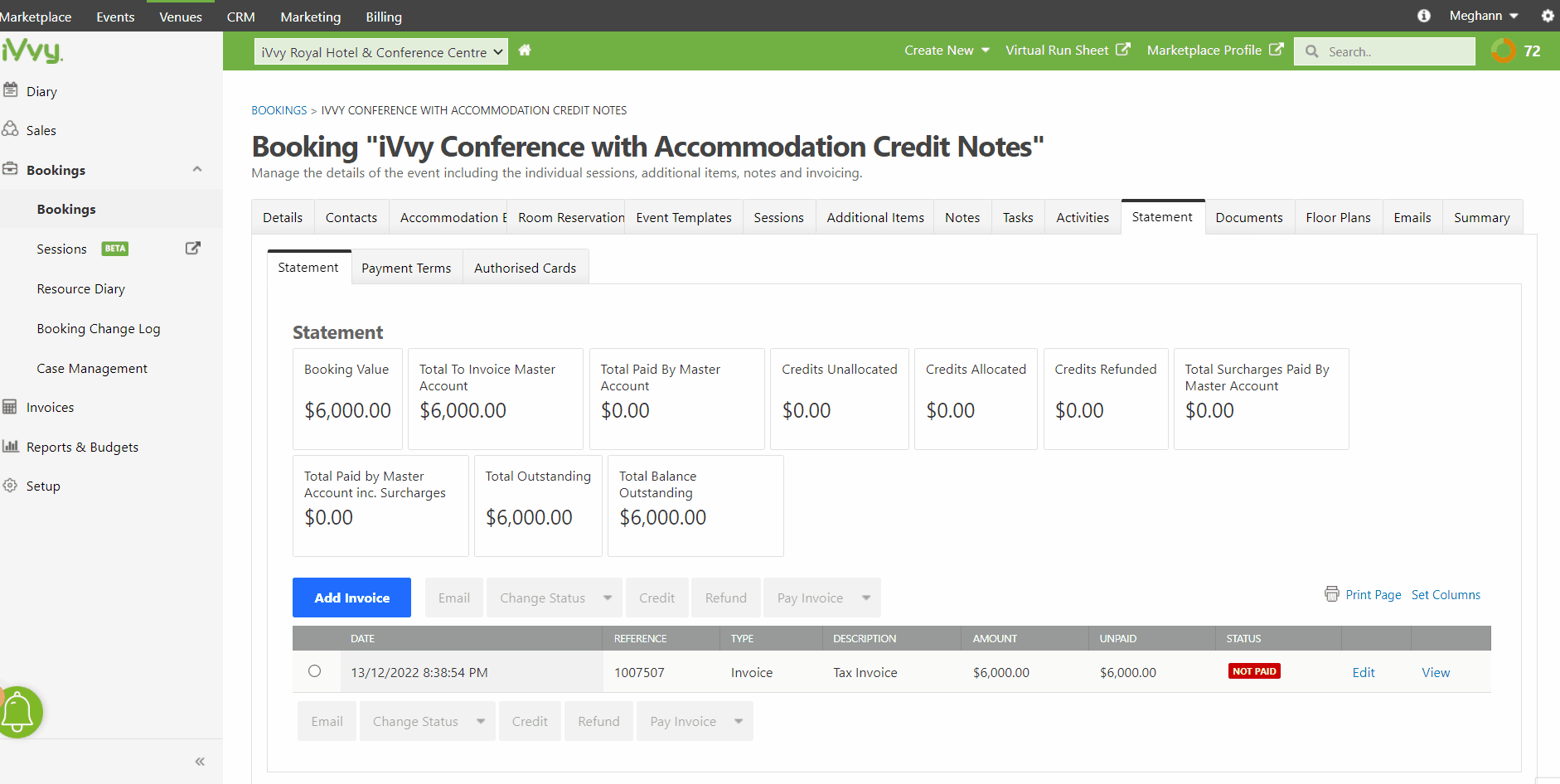
Task: Open the Marketplace menu item
Action: 36,17
